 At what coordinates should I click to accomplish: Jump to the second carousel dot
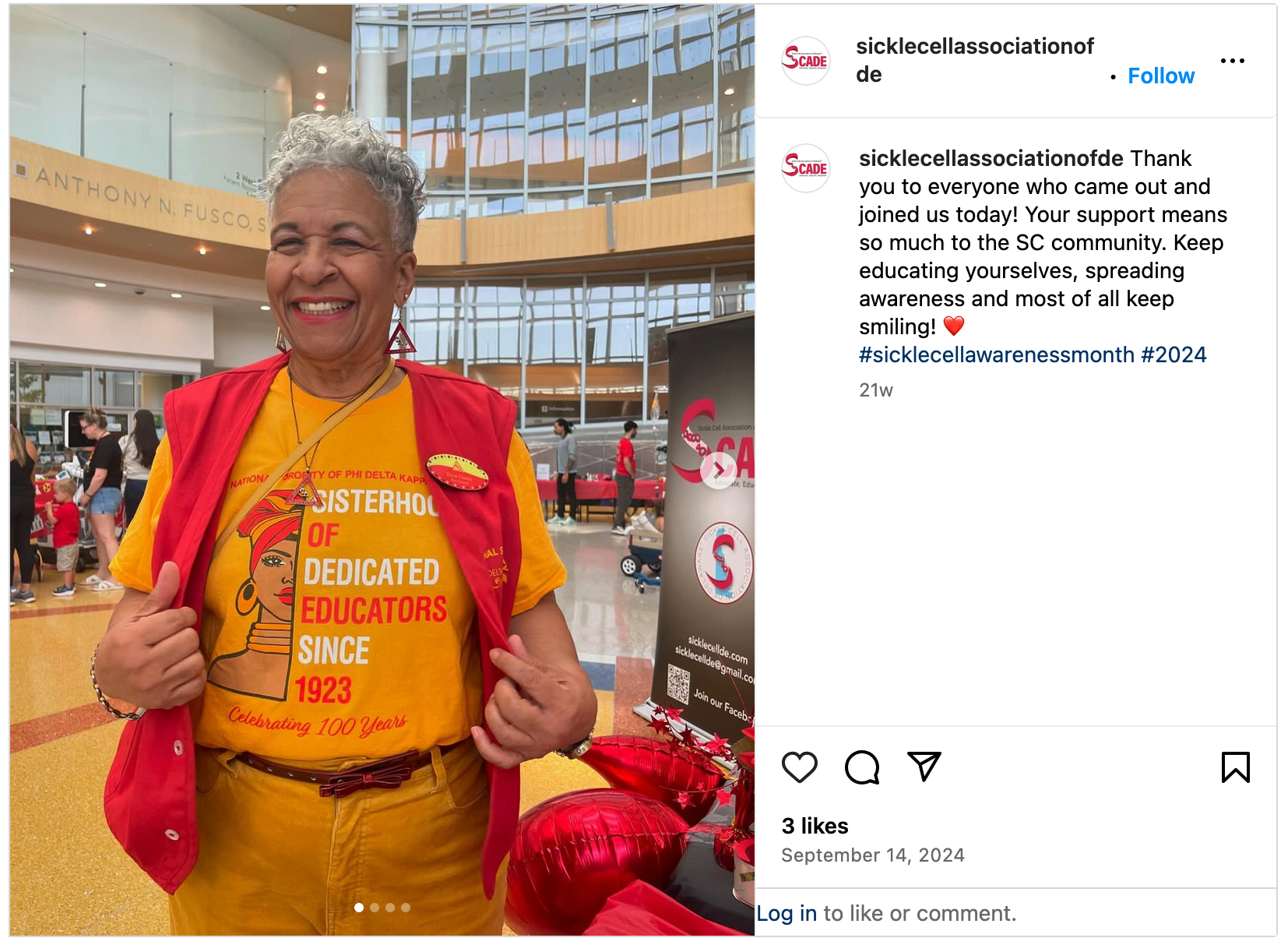coord(375,908)
